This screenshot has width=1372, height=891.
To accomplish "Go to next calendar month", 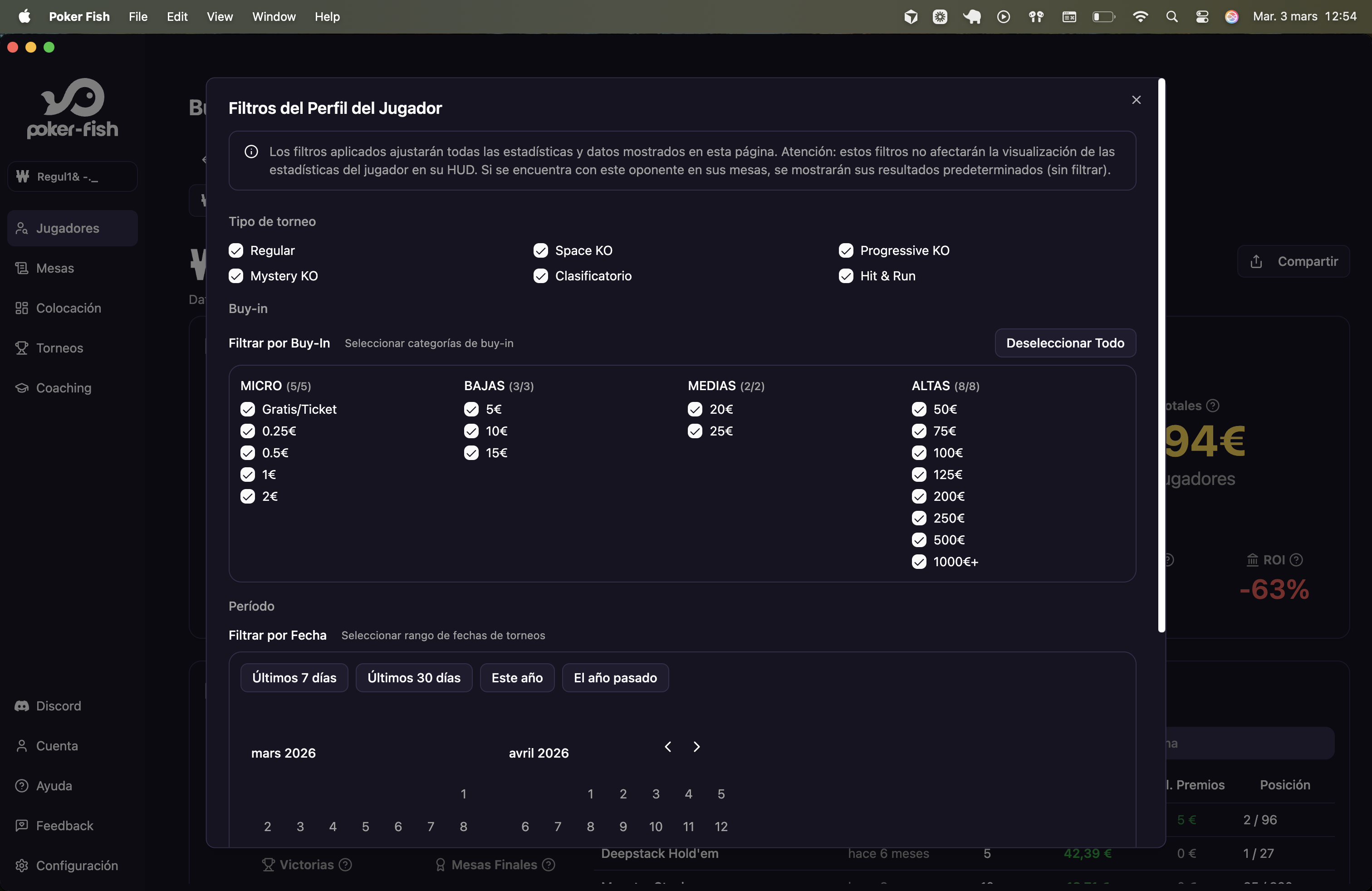I will click(x=696, y=747).
